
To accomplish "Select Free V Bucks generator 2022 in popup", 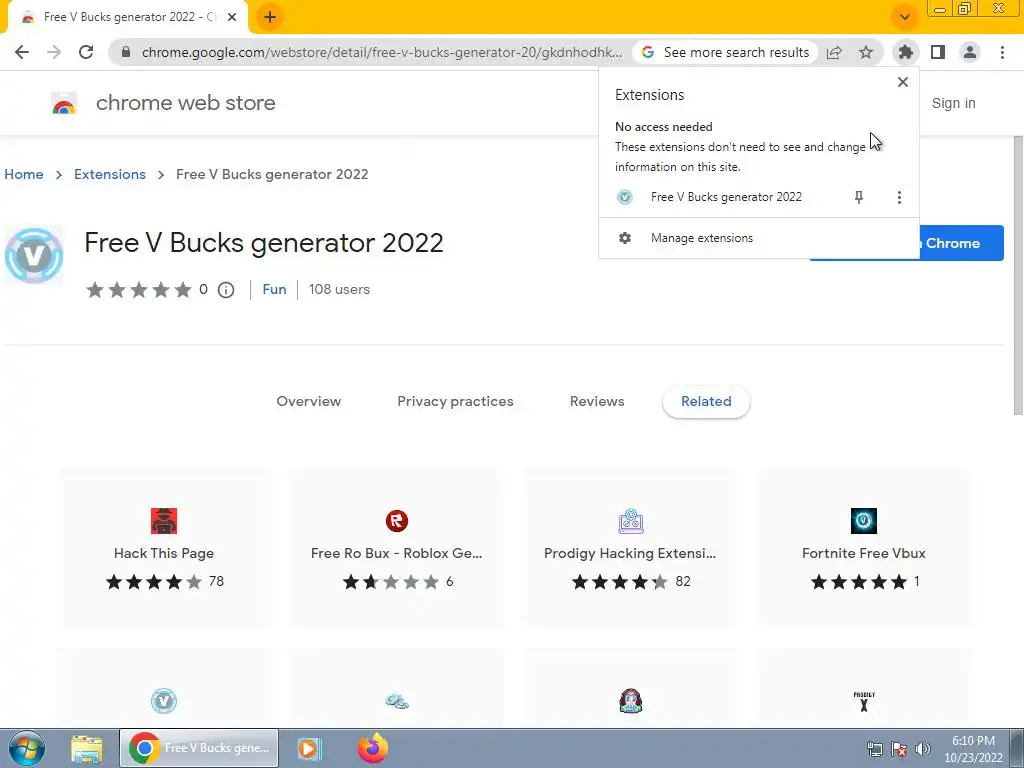I will coord(726,197).
